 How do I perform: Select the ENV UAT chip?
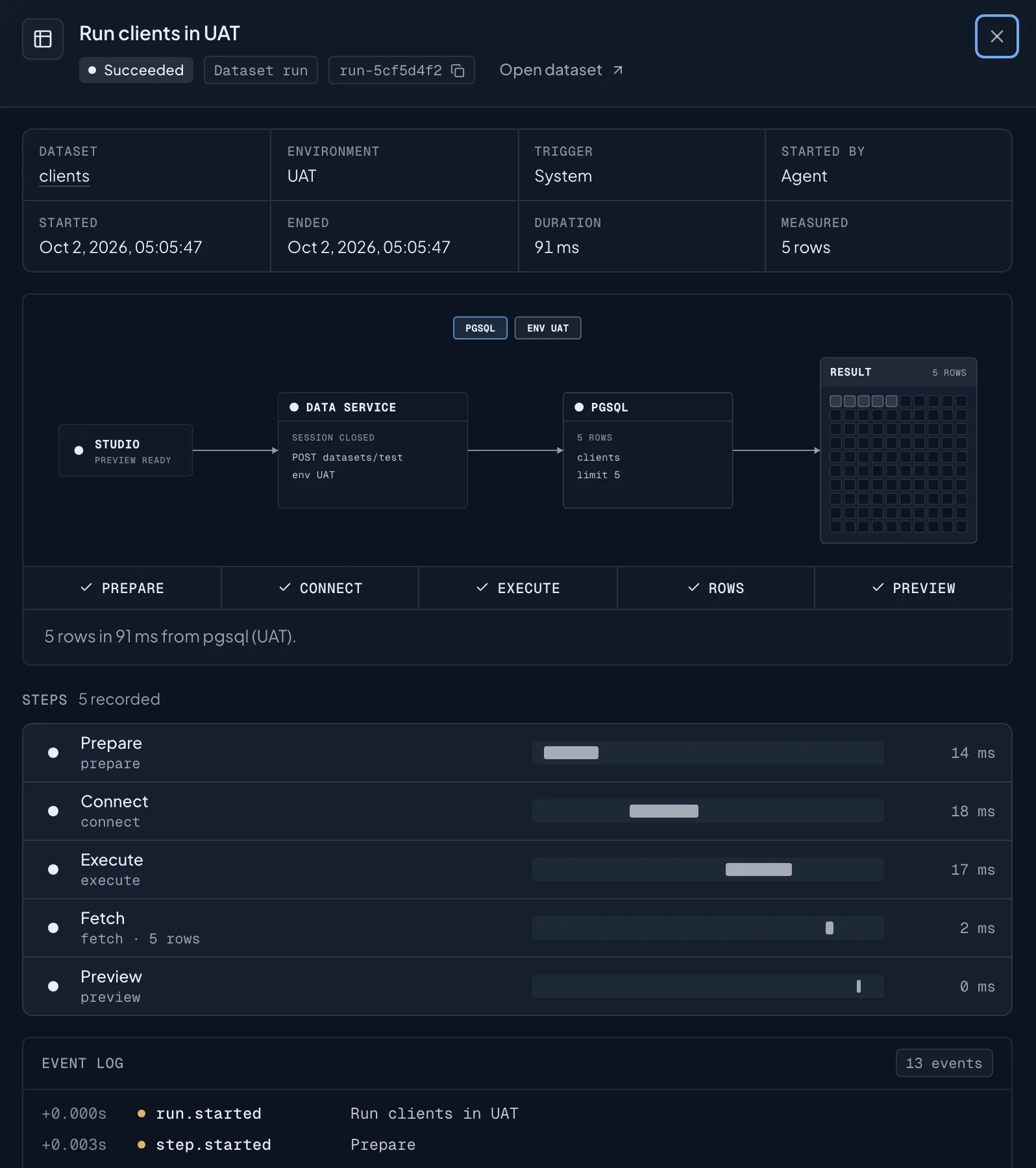pos(548,328)
